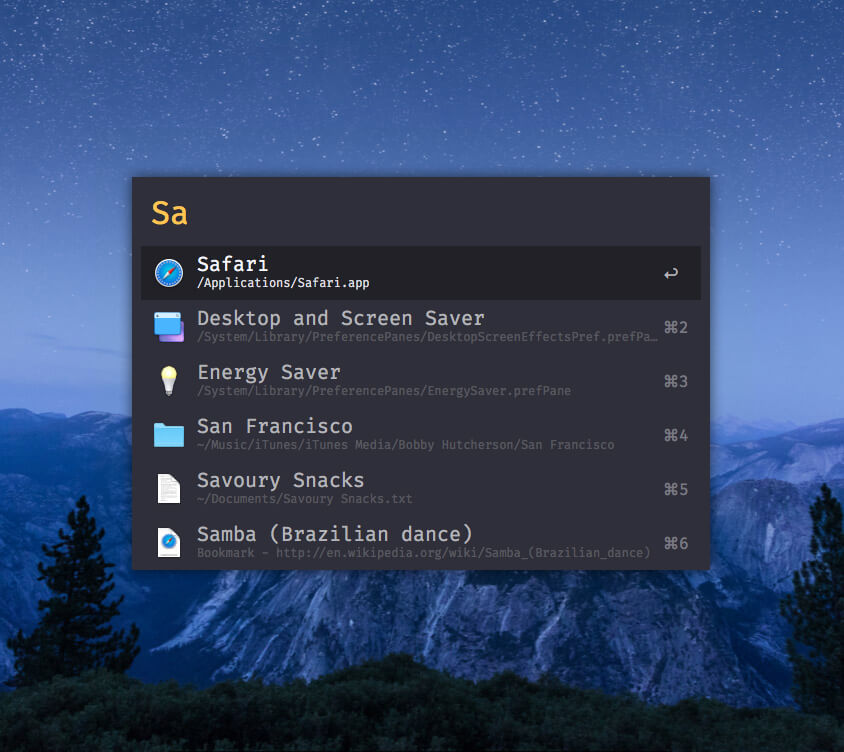Screen dimensions: 844x752
Task: Click the ⌘5 shortcut label
Action: [x=676, y=489]
